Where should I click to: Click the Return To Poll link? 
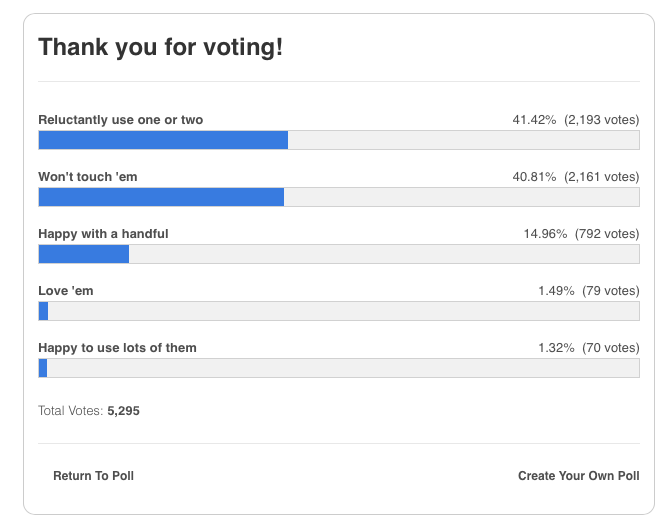(x=93, y=476)
